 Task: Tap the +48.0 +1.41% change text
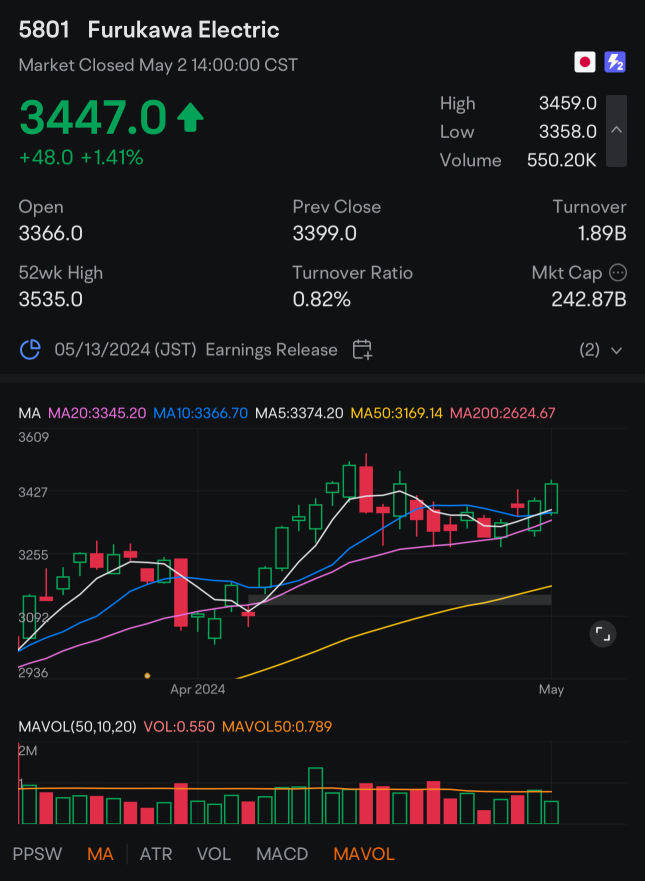tap(81, 158)
